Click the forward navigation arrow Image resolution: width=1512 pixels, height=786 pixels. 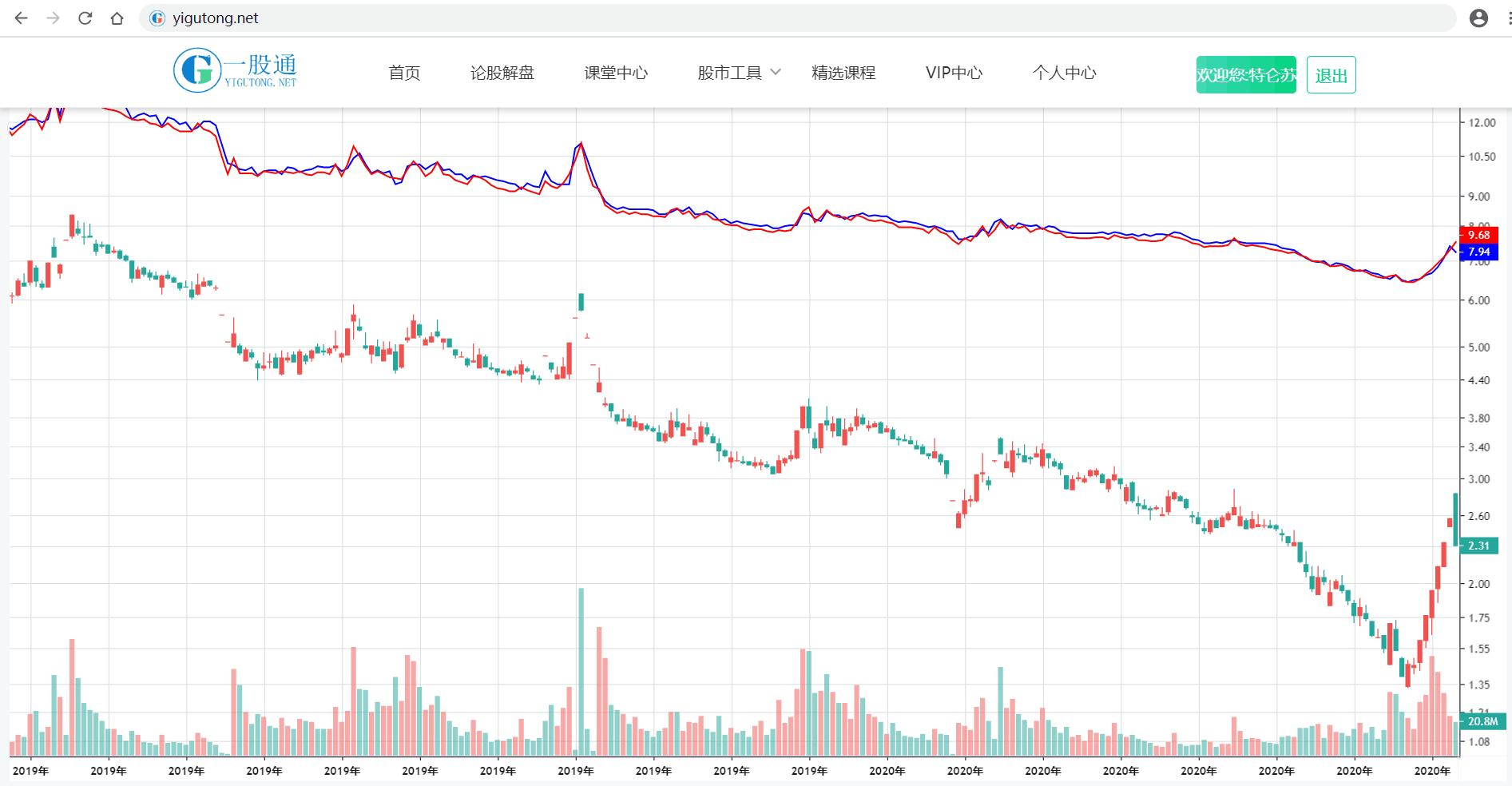(x=53, y=18)
